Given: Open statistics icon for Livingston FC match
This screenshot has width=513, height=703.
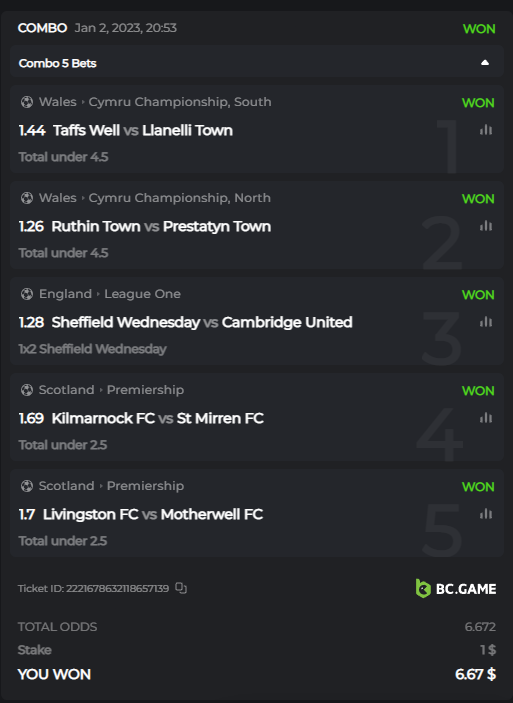Looking at the screenshot, I should pyautogui.click(x=486, y=514).
